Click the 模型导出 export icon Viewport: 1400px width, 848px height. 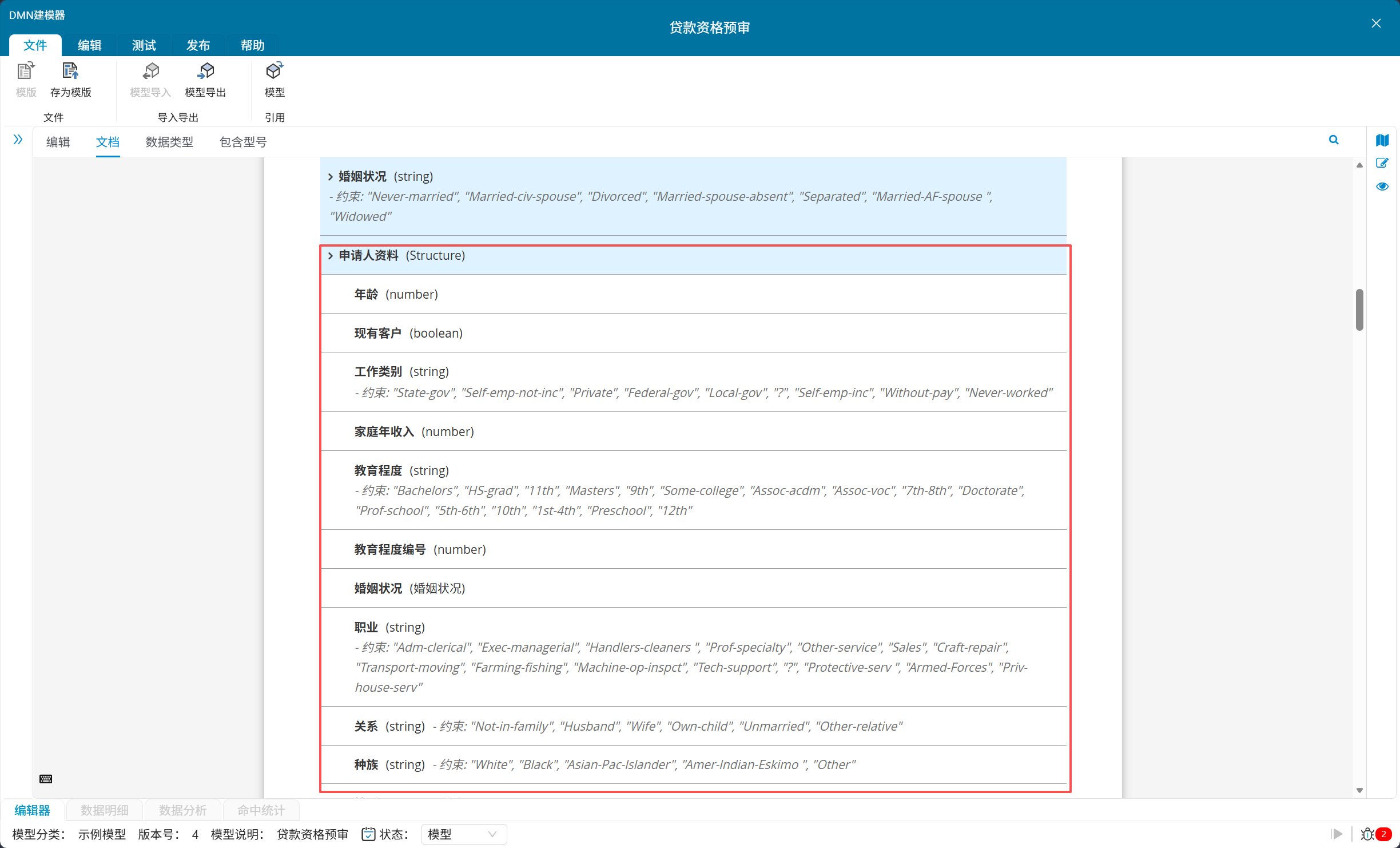[x=206, y=72]
